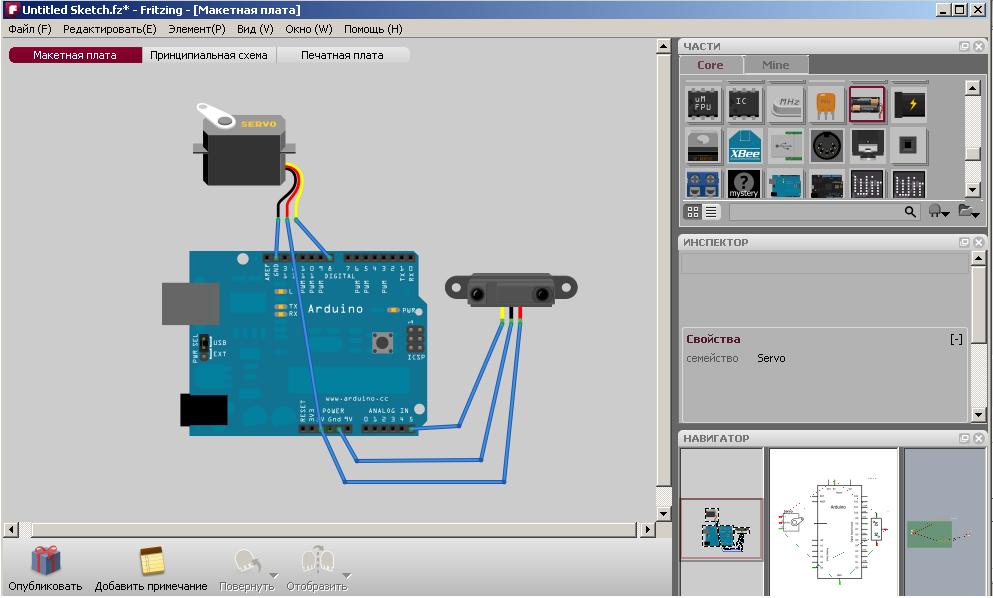The width and height of the screenshot is (993, 598).
Task: Open the Отобразить flip dropdown
Action: (x=346, y=575)
